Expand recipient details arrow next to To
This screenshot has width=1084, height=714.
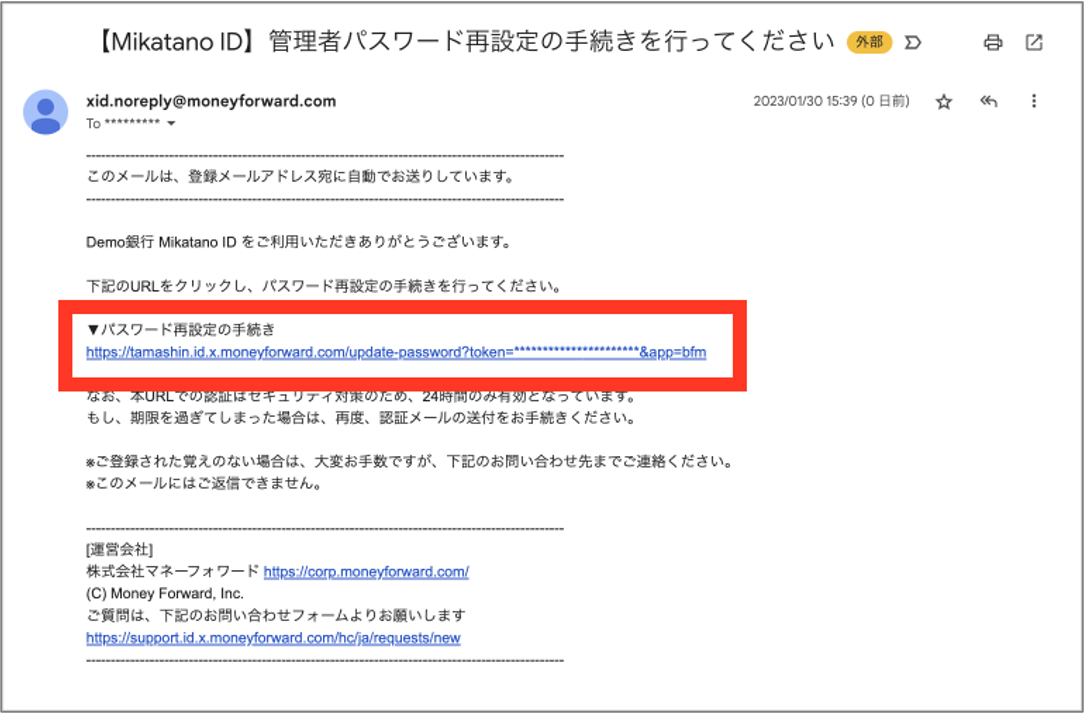[171, 124]
